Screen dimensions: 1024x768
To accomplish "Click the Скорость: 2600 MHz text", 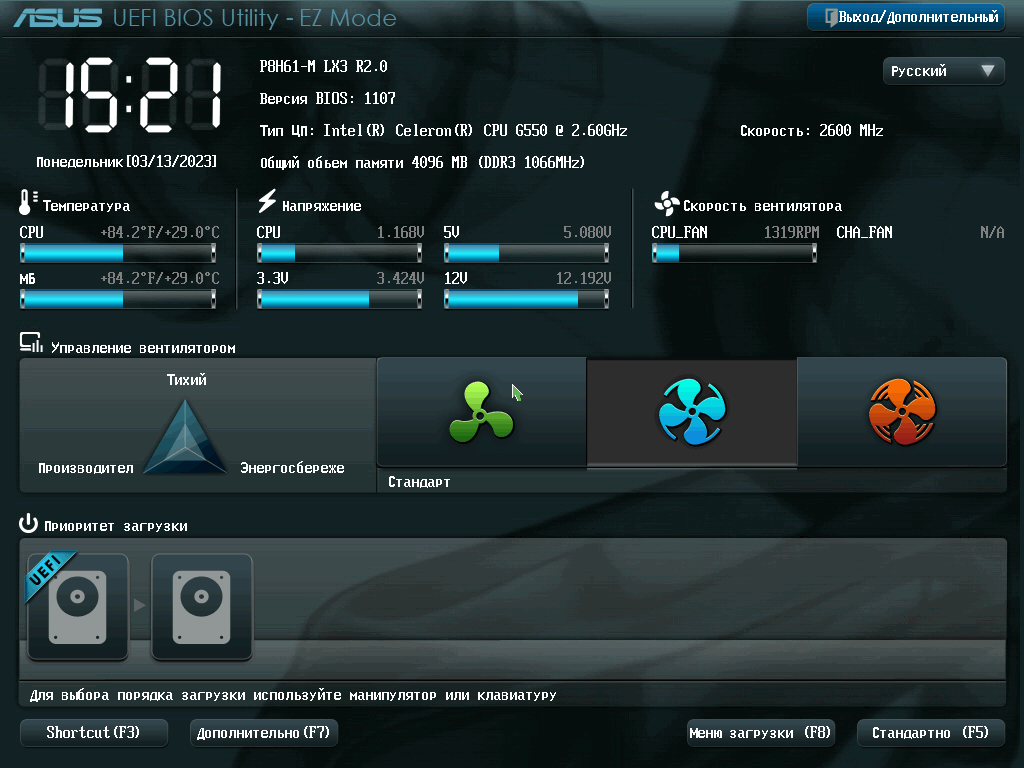I will click(x=812, y=131).
